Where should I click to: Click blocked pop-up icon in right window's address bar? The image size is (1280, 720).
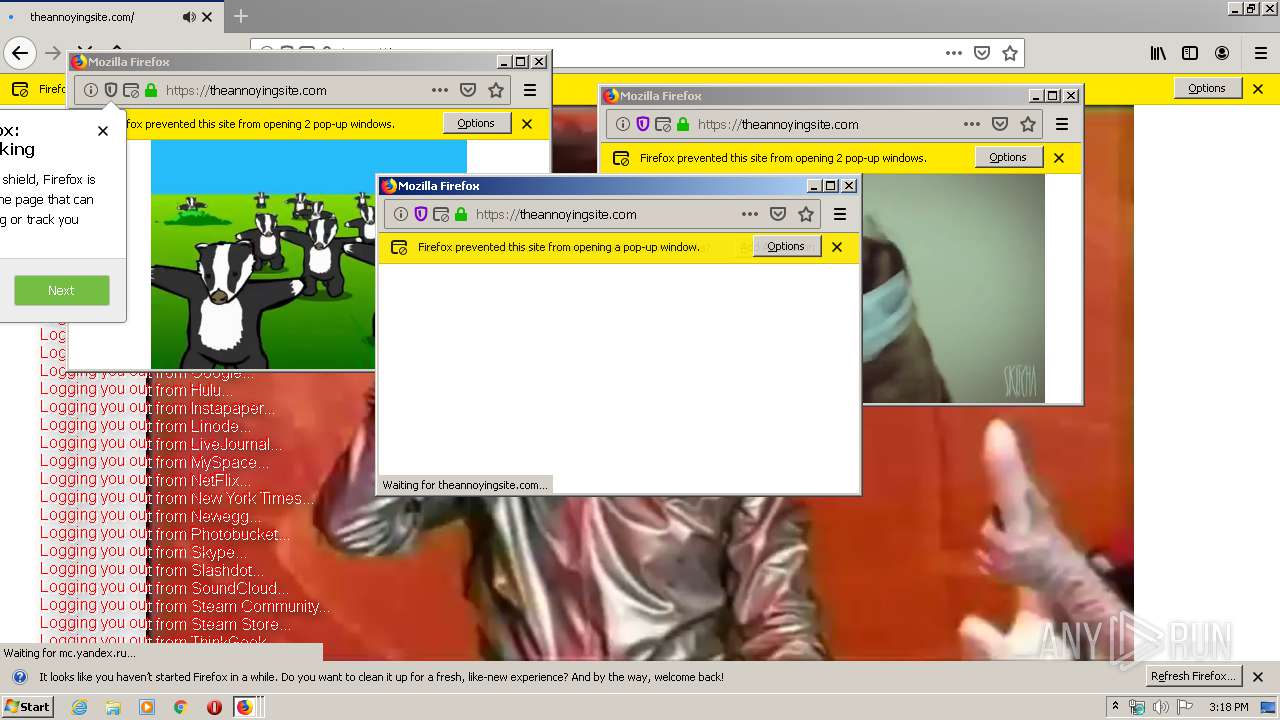(x=663, y=124)
